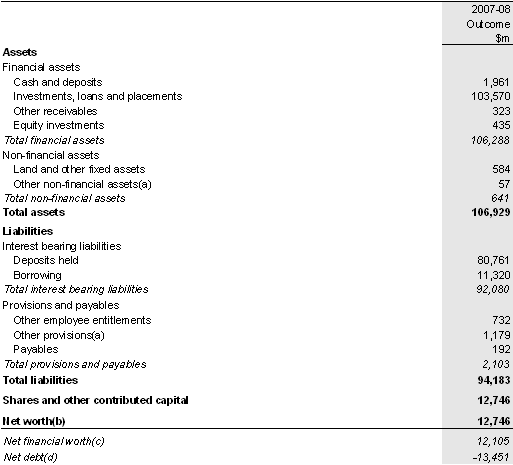513x465 pixels.
Task: Select Shares and other contributed capital label
Action: click(x=95, y=400)
